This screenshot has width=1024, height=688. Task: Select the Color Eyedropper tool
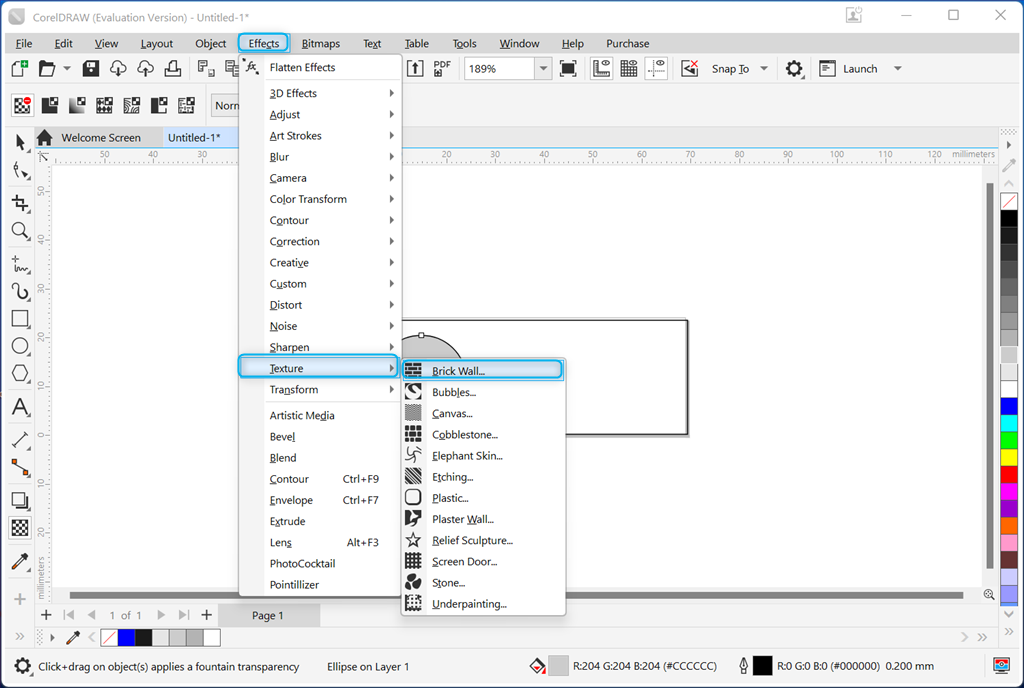[x=20, y=561]
